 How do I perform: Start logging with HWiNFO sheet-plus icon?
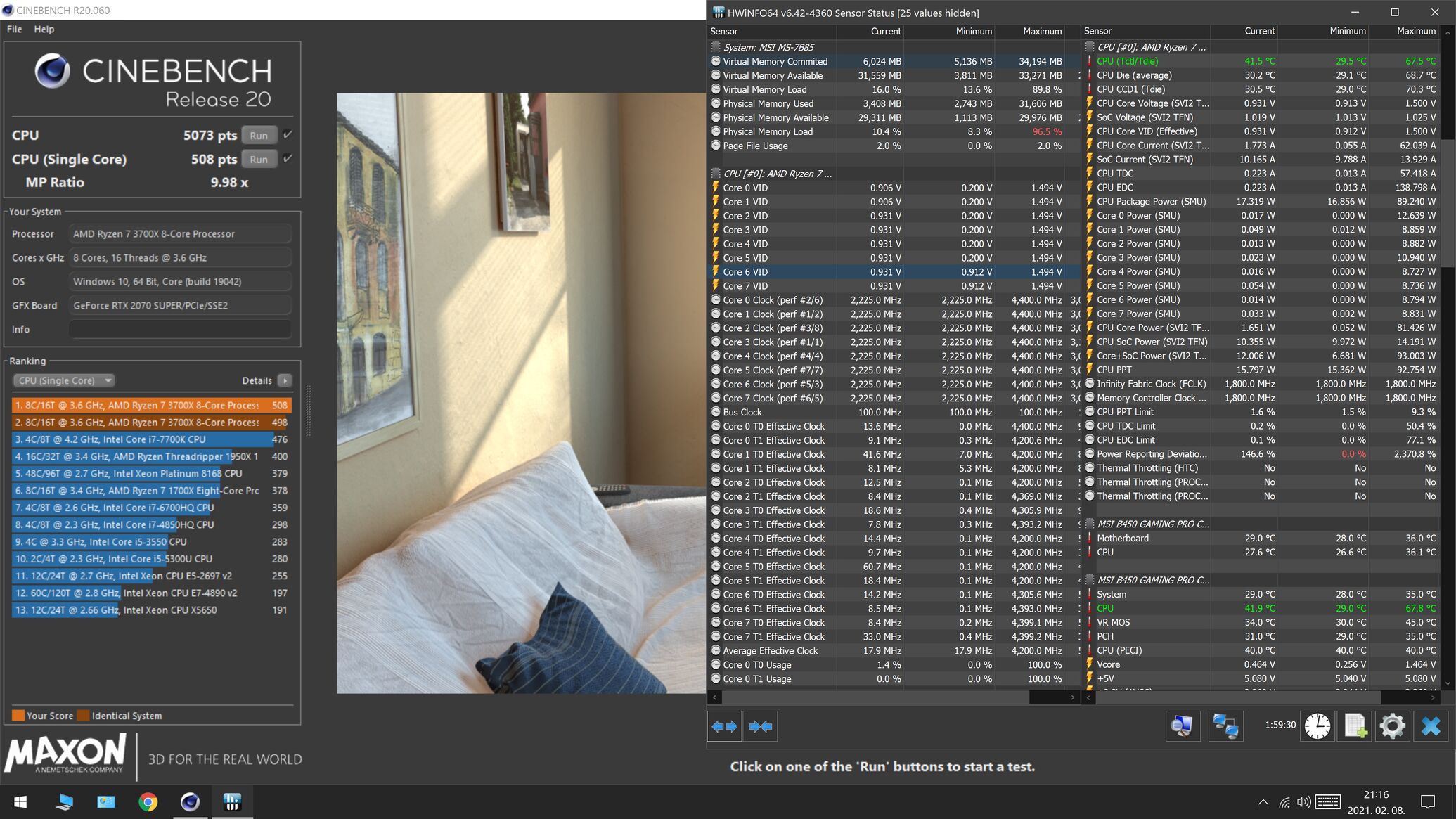(1355, 726)
